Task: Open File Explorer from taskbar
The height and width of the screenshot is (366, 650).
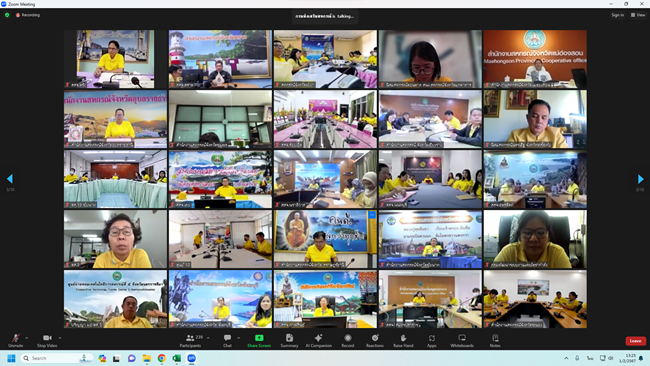Action: point(147,358)
